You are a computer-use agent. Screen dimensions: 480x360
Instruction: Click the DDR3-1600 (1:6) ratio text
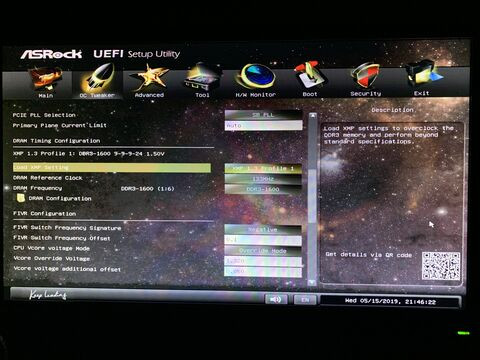148,189
